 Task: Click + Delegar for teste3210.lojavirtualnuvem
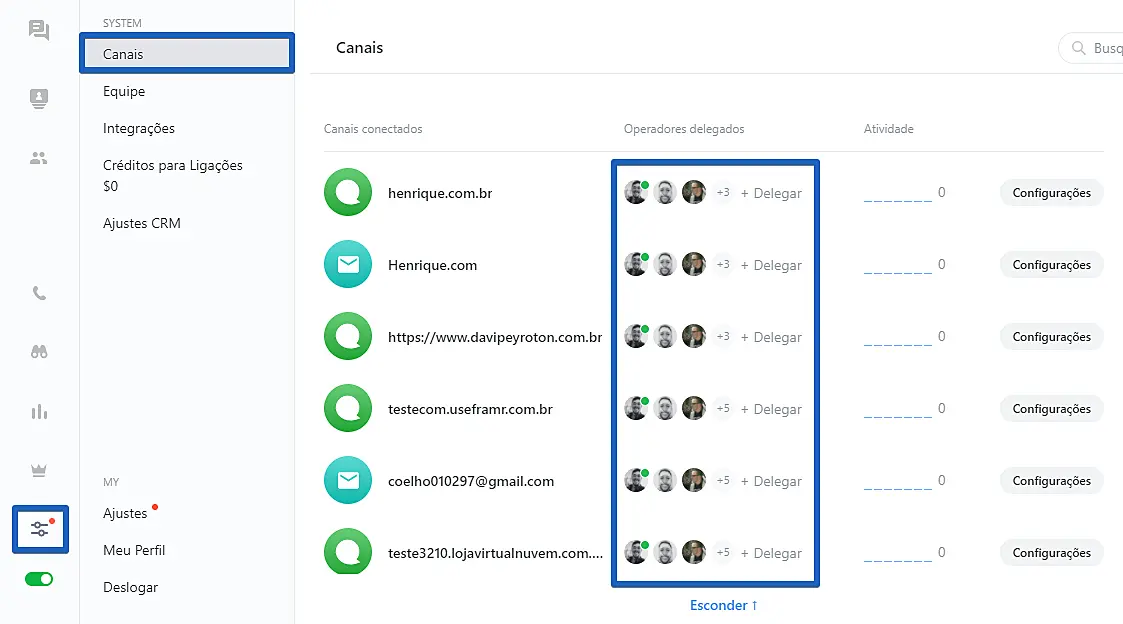(x=771, y=553)
